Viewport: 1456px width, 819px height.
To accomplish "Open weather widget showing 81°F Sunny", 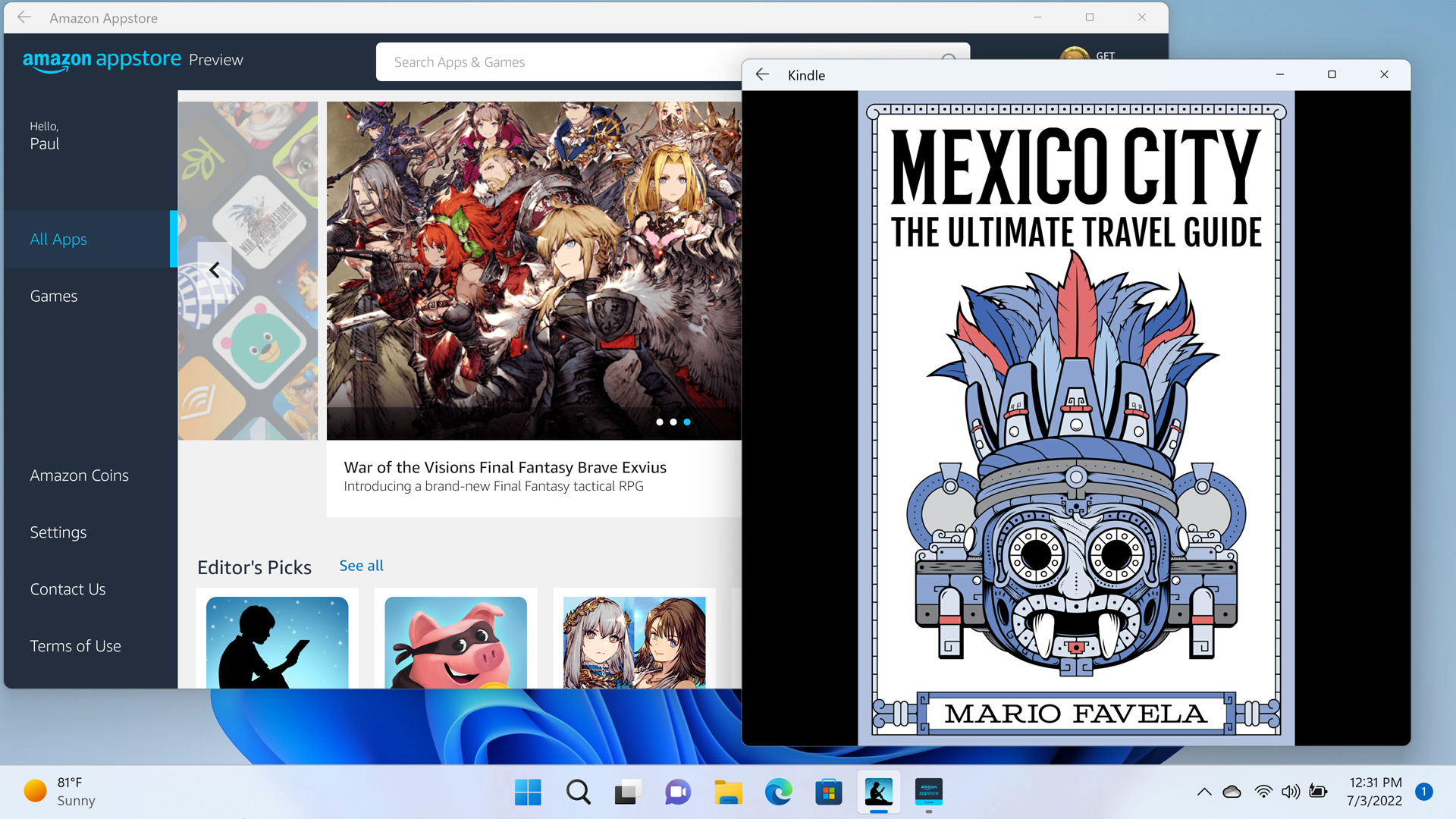I will (x=61, y=792).
